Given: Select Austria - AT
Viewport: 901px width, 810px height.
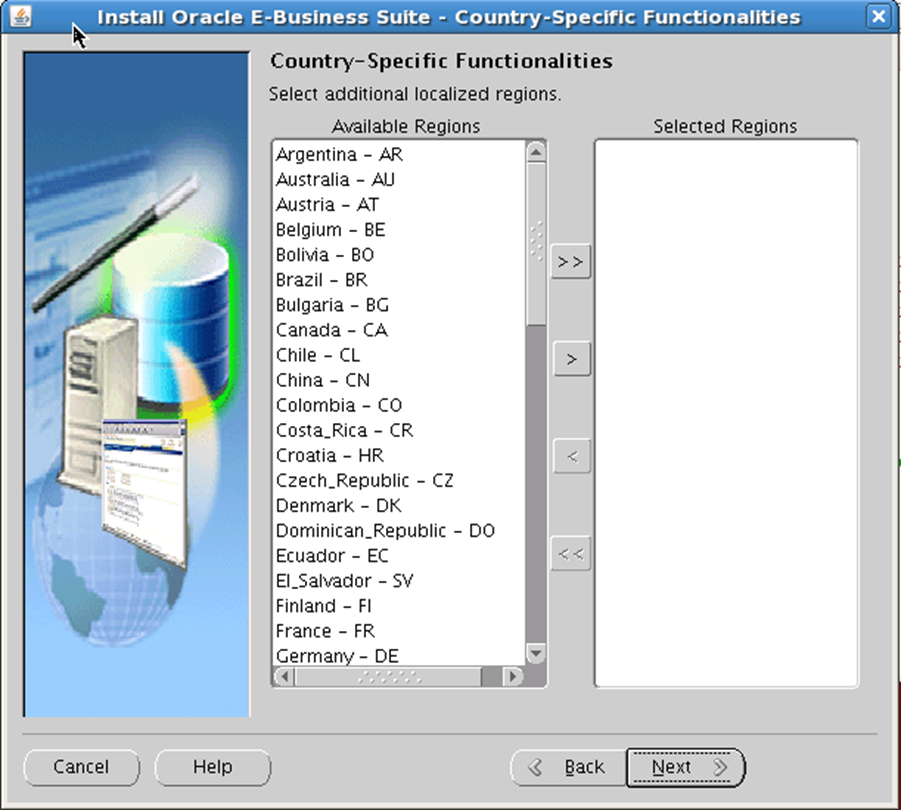Looking at the screenshot, I should click(x=399, y=205).
